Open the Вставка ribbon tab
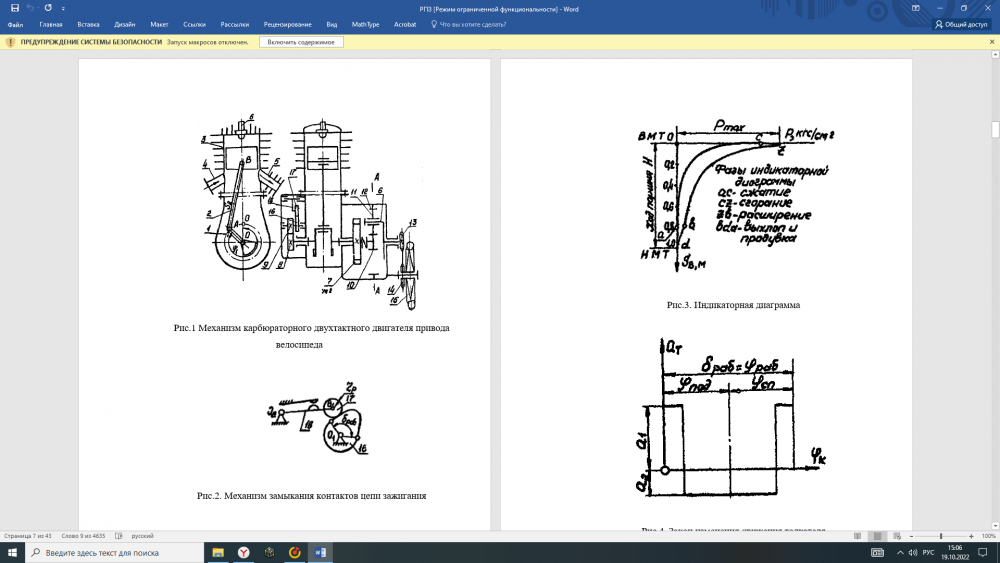This screenshot has width=1000, height=563. coord(88,24)
